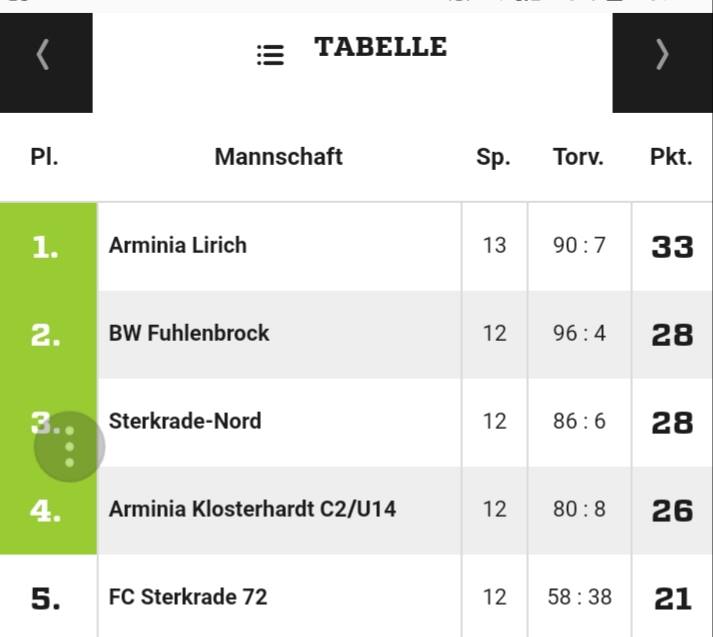Image resolution: width=713 pixels, height=637 pixels.
Task: Tap Arminia Lirich's 33 points
Action: coord(672,247)
